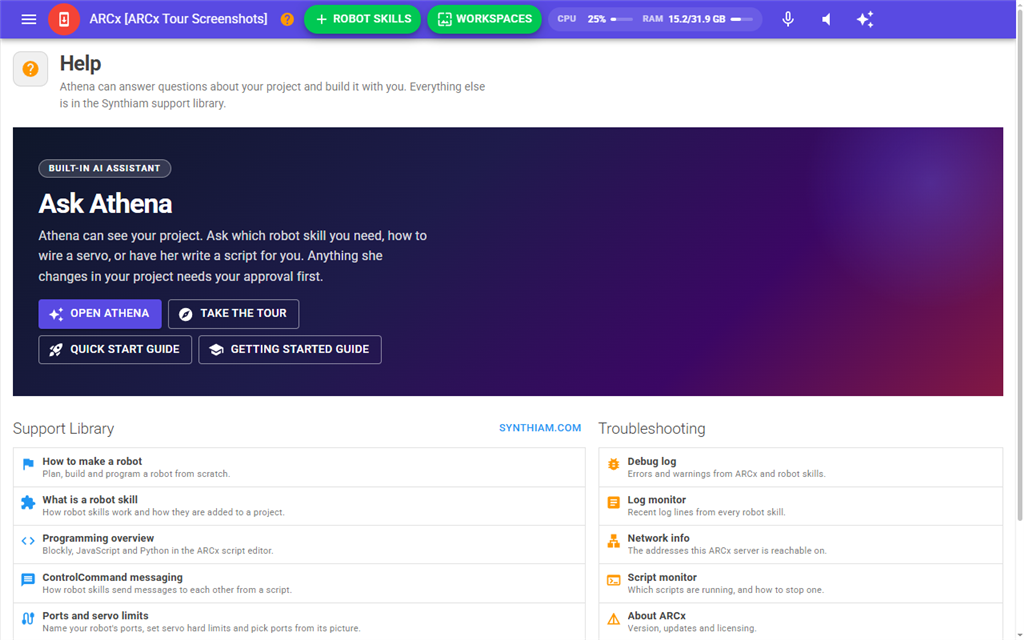
Task: Open the hamburger navigation menu
Action: pos(29,19)
